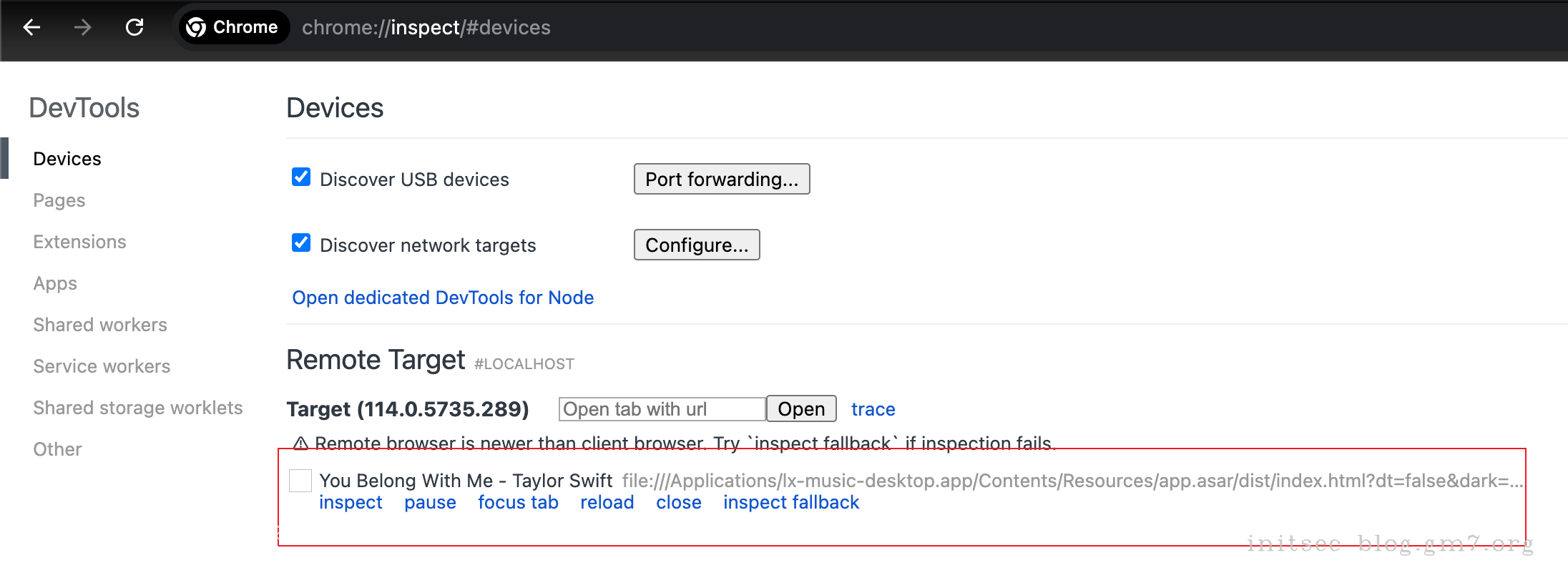
Task: Inspect the You Belong With Me target
Action: (x=351, y=503)
